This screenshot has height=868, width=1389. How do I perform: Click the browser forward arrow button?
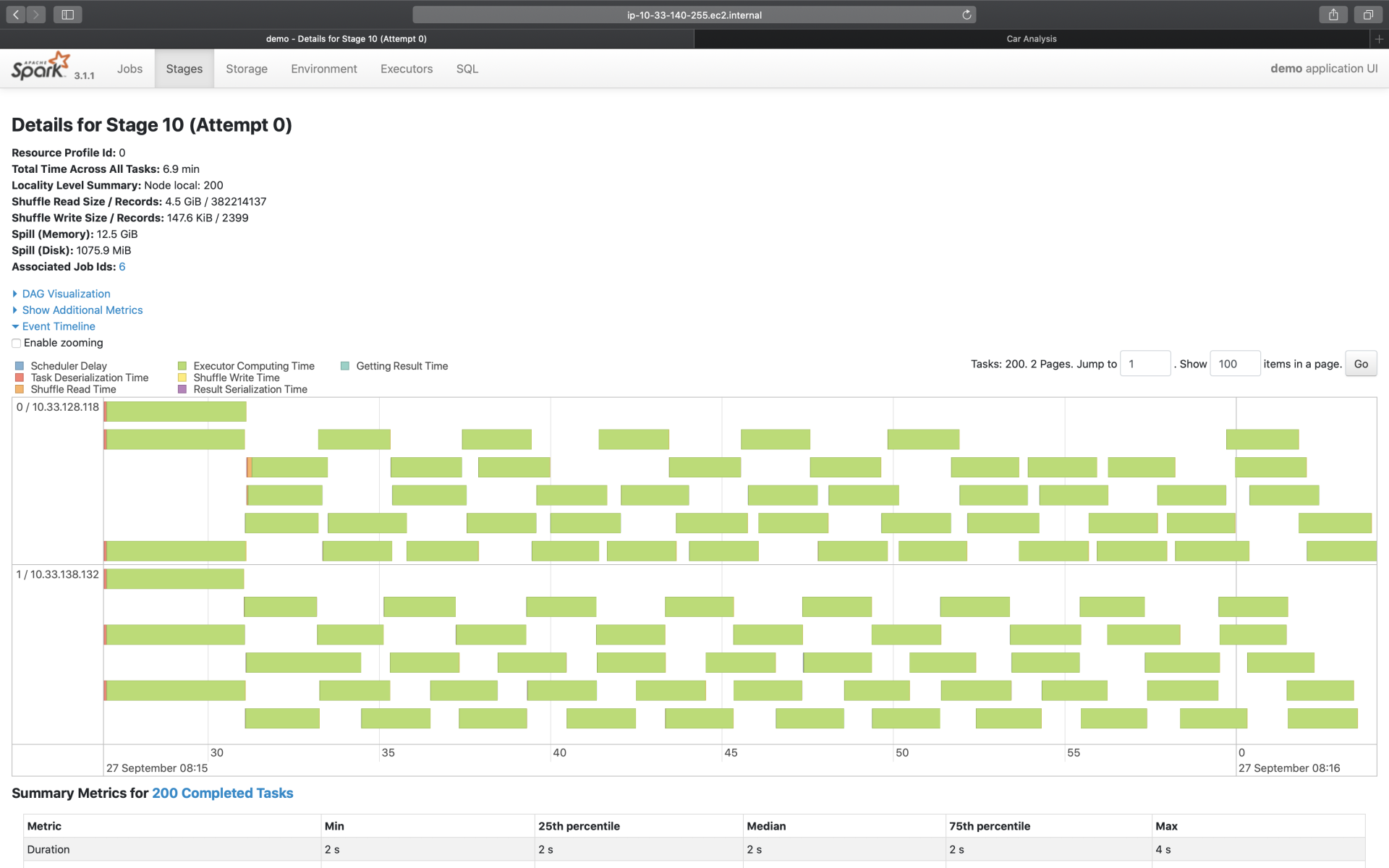tap(36, 14)
